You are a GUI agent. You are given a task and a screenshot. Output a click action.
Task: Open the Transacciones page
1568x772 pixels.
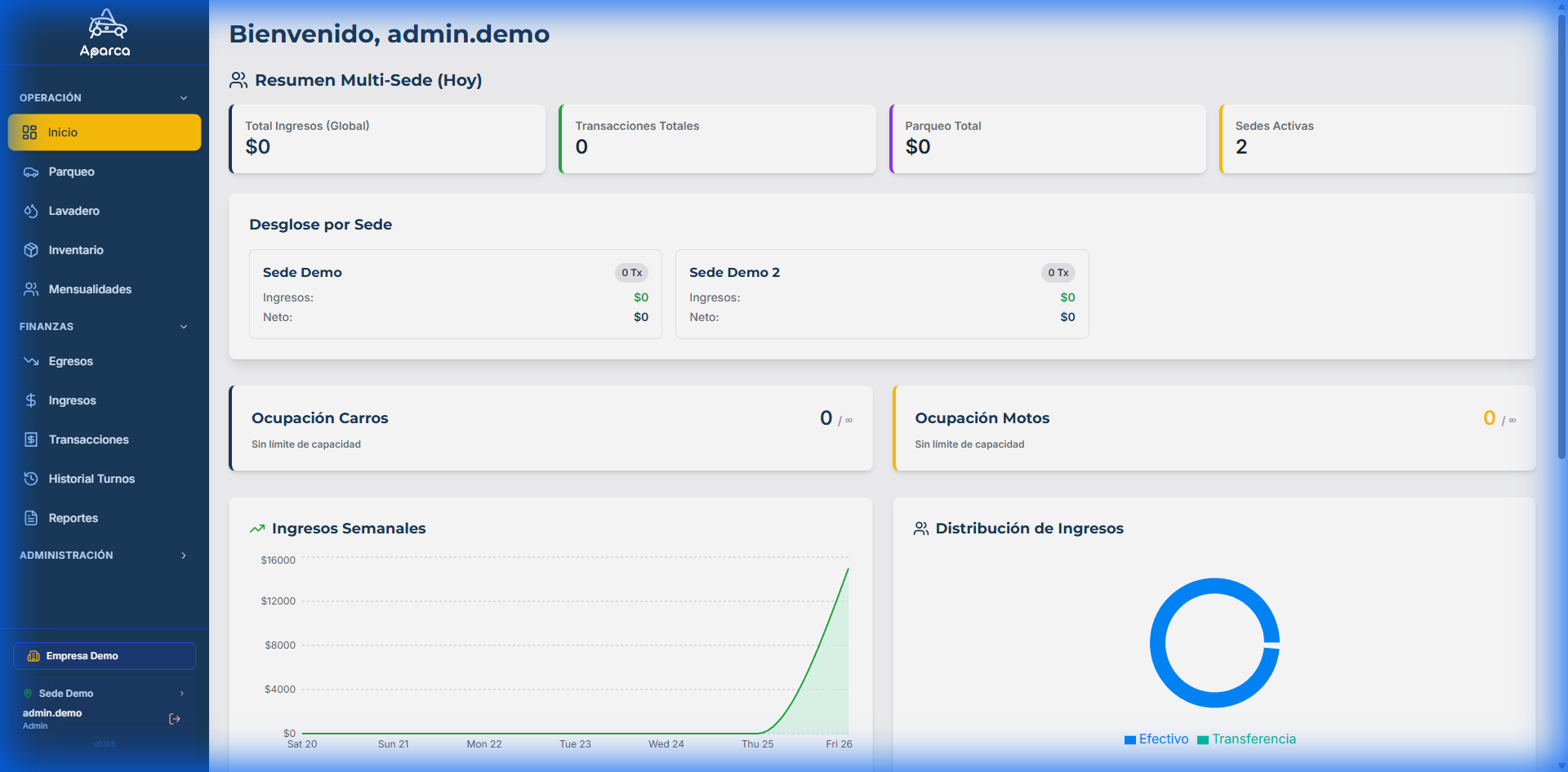point(88,440)
